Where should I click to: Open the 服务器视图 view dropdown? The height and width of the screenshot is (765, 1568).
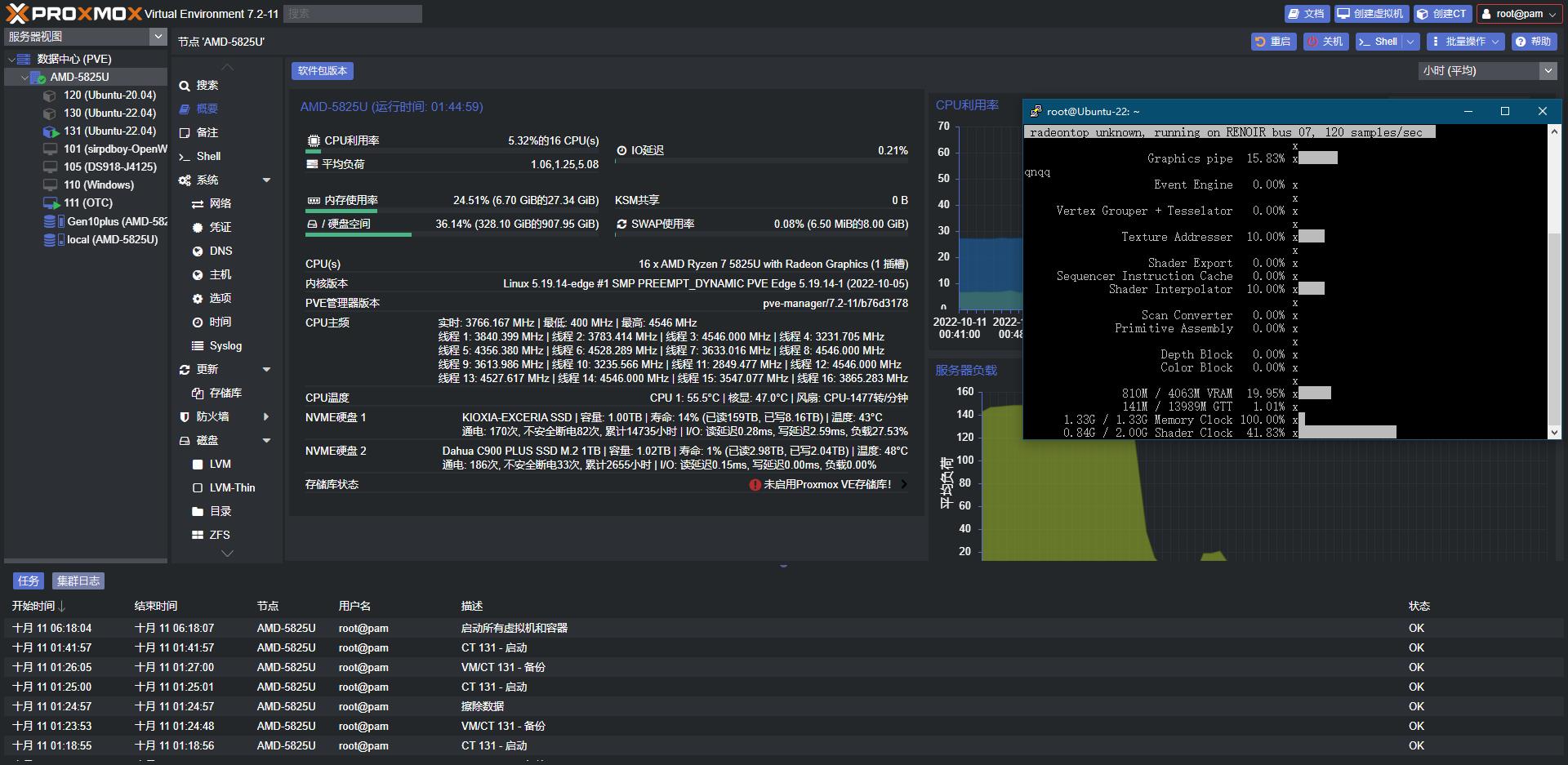point(158,37)
